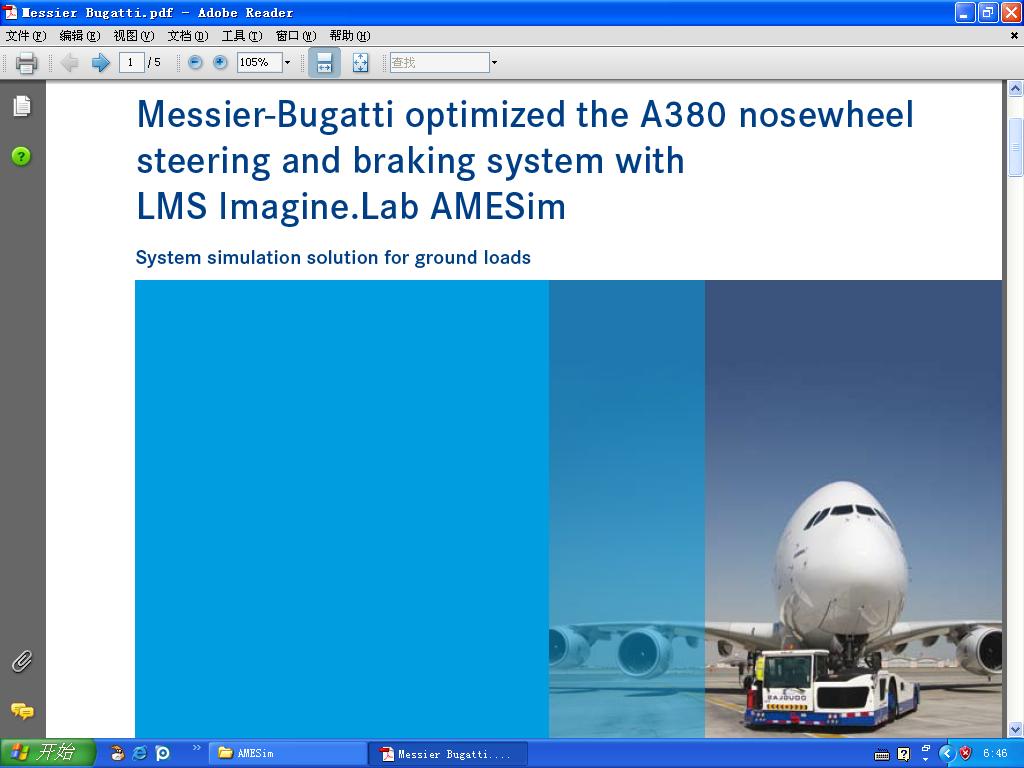The image size is (1024, 768).
Task: Click the vertical scrollbar up arrow
Action: pos(1015,88)
